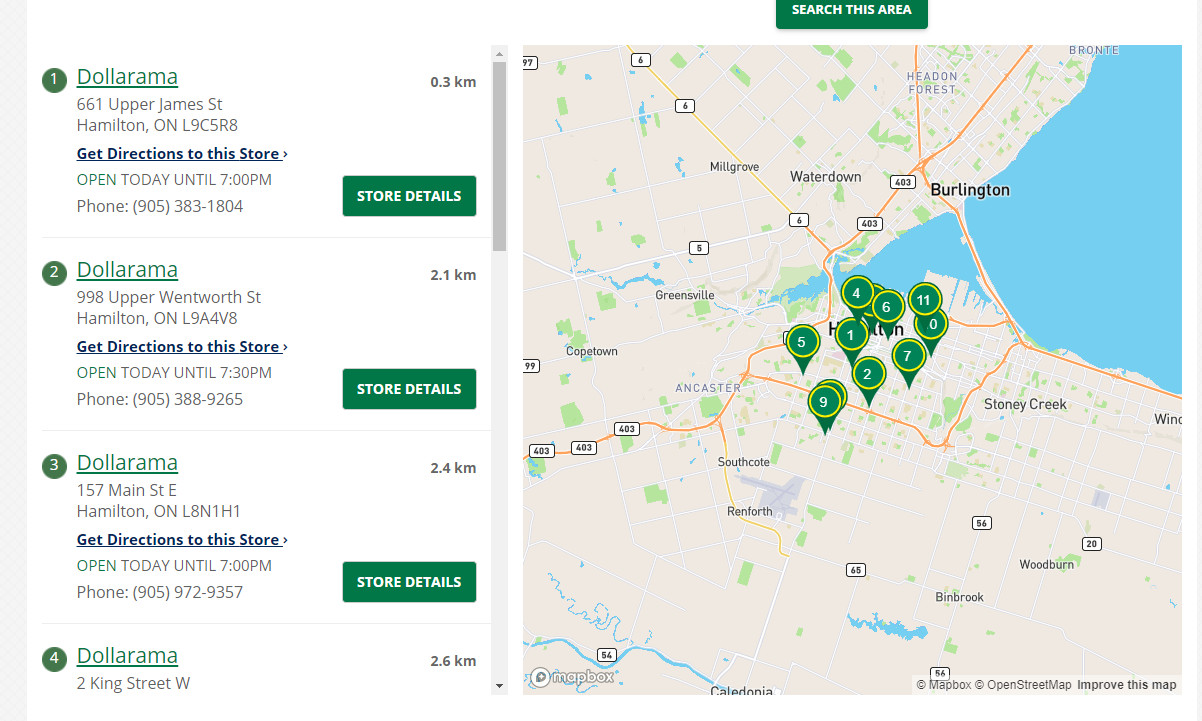Click Get Directions for the Upper Wentworth store

(x=182, y=346)
